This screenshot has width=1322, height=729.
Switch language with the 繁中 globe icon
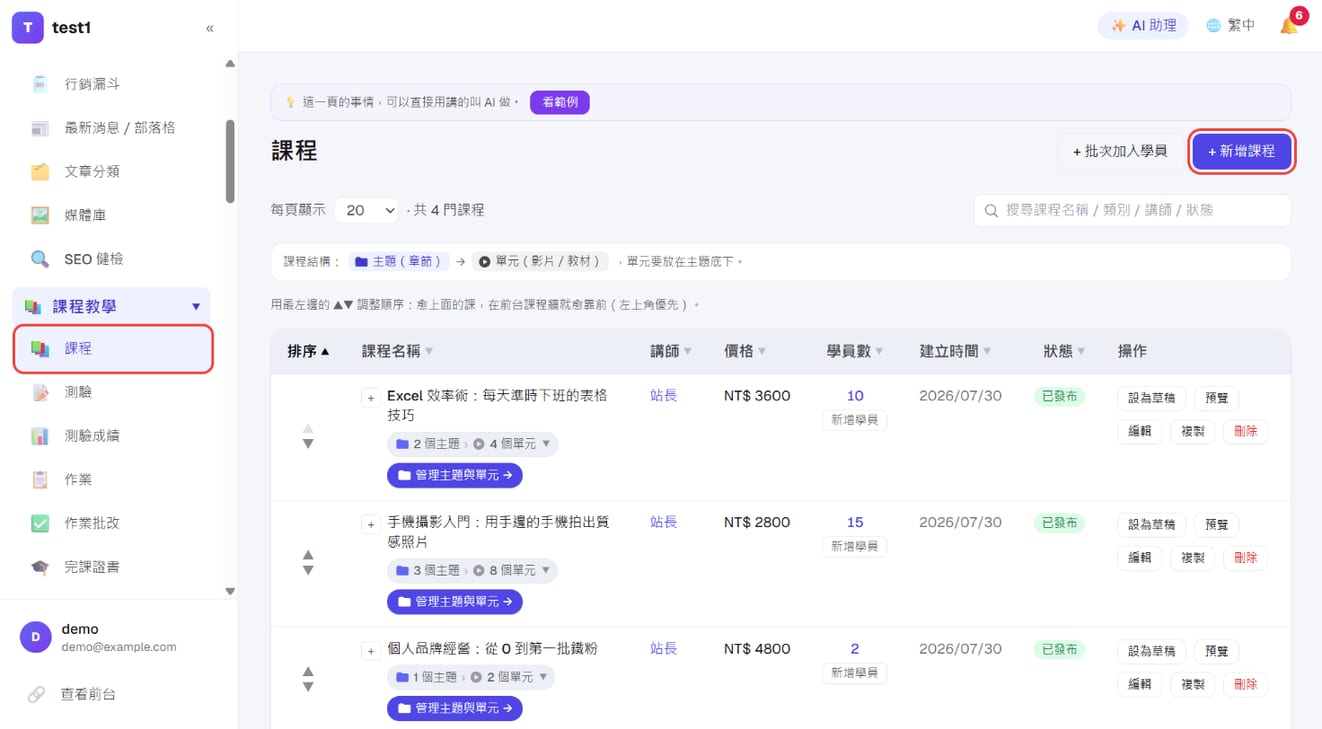1231,26
